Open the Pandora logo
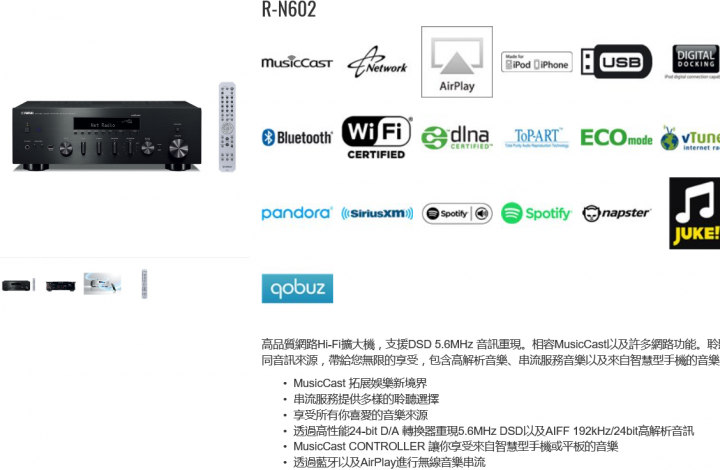 pos(297,213)
